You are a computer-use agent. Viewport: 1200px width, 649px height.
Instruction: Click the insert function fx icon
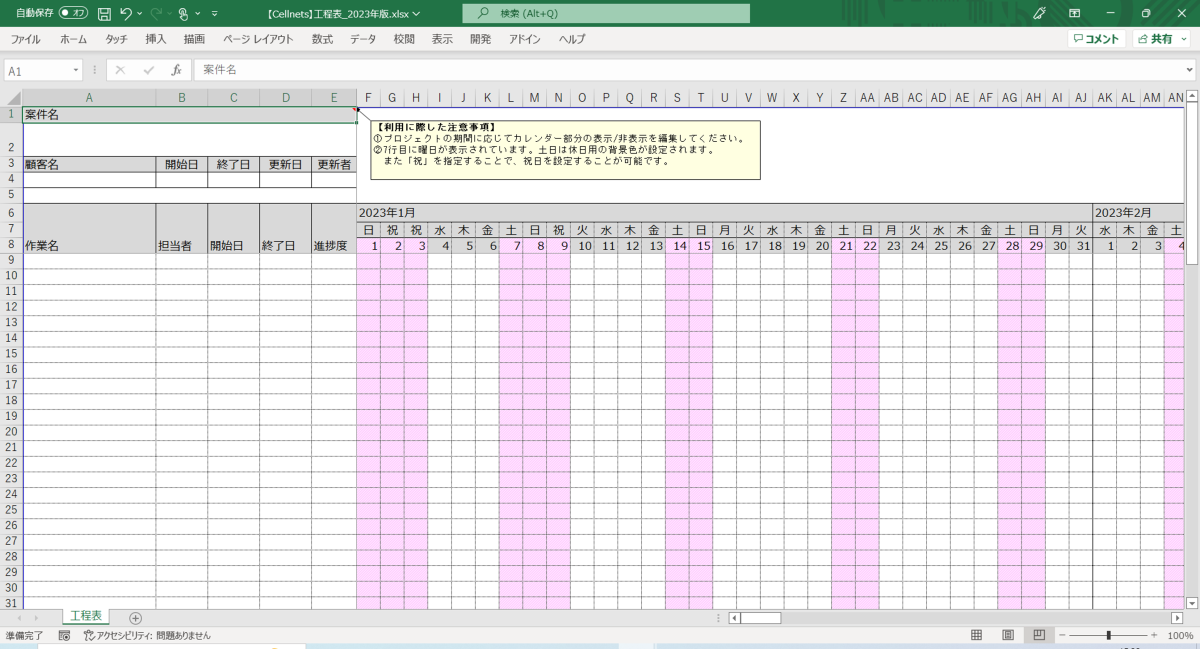tap(176, 70)
